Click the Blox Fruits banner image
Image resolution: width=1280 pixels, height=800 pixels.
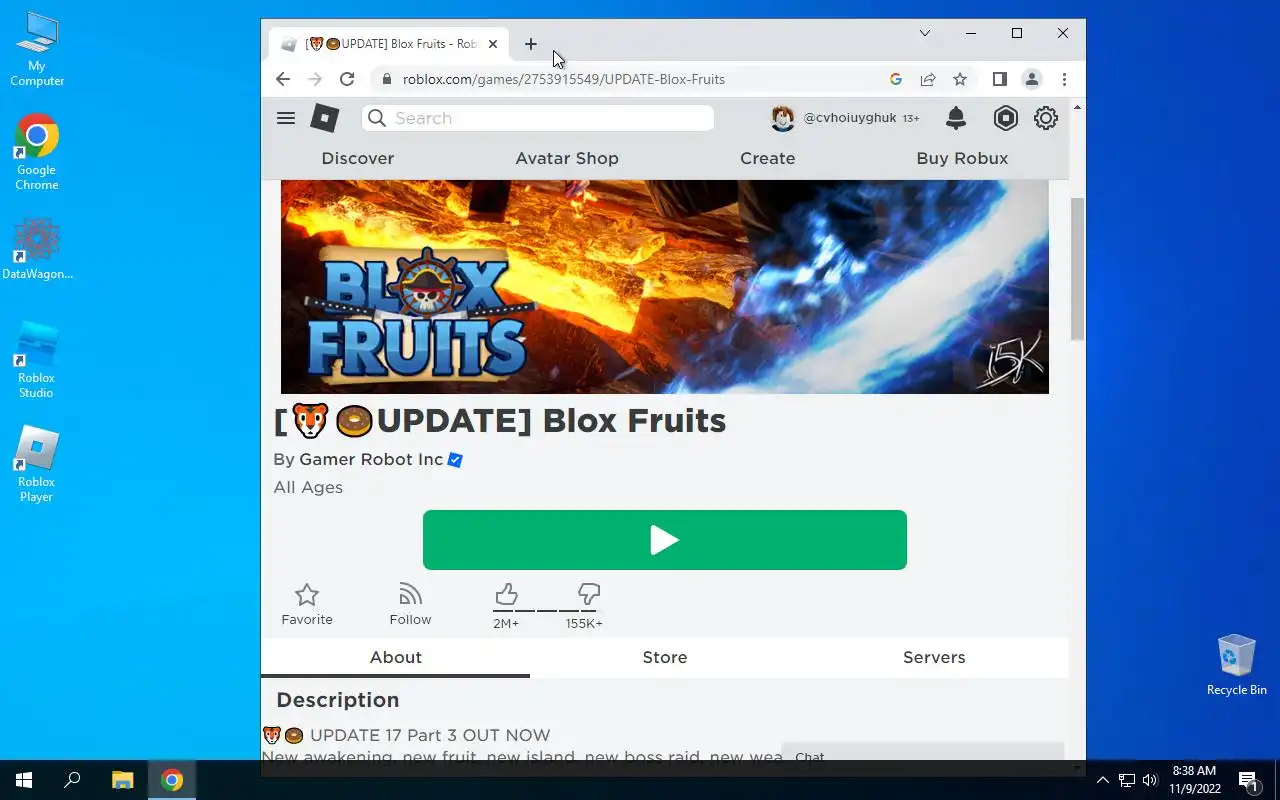click(x=665, y=287)
